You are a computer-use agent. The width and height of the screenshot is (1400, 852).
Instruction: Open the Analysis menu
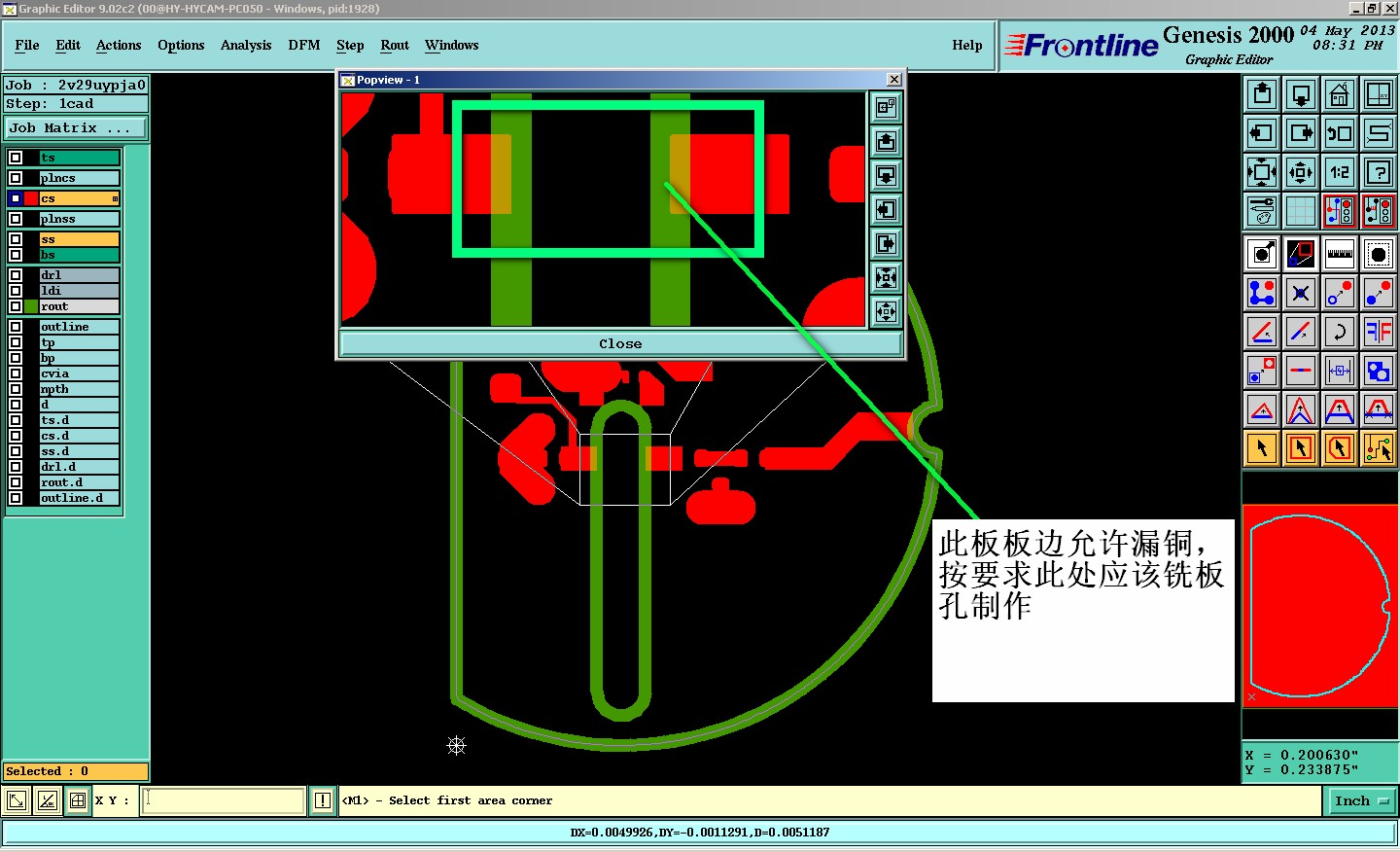point(246,45)
